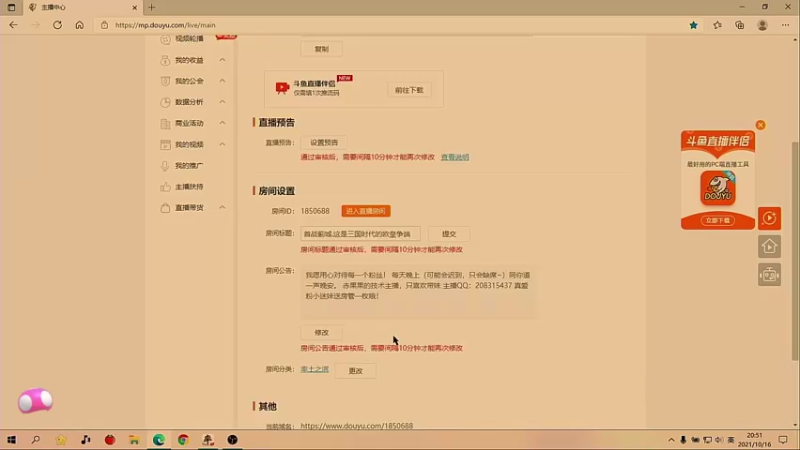Click the volume icon in system tray
Image resolution: width=800 pixels, height=450 pixels.
(719, 440)
